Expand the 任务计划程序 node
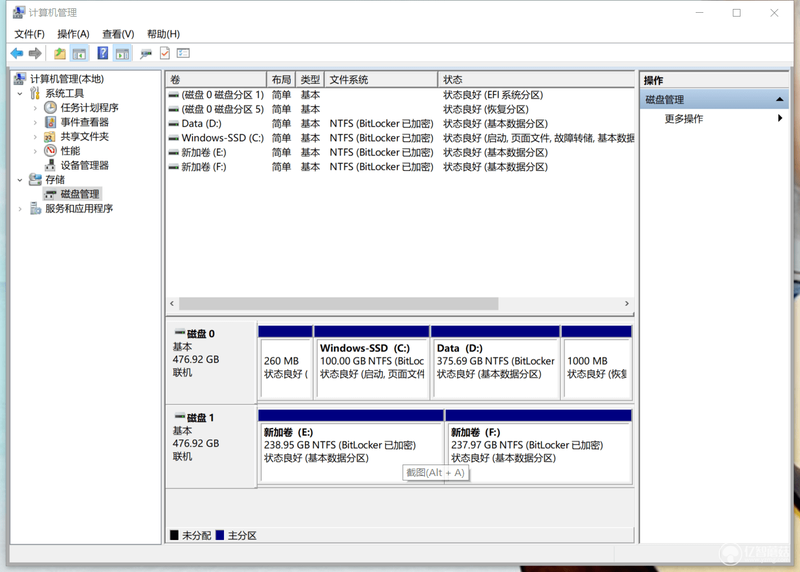This screenshot has width=800, height=572. 35,108
